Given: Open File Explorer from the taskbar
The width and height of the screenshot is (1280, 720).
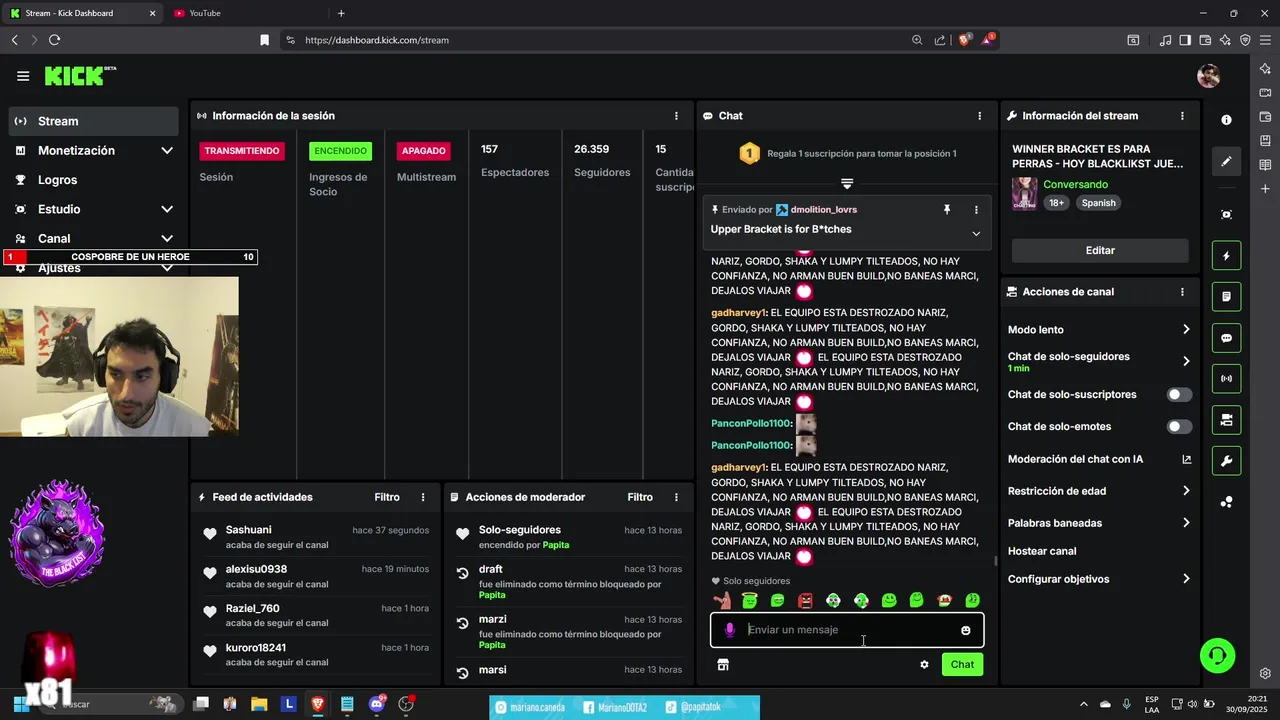Looking at the screenshot, I should [x=259, y=704].
